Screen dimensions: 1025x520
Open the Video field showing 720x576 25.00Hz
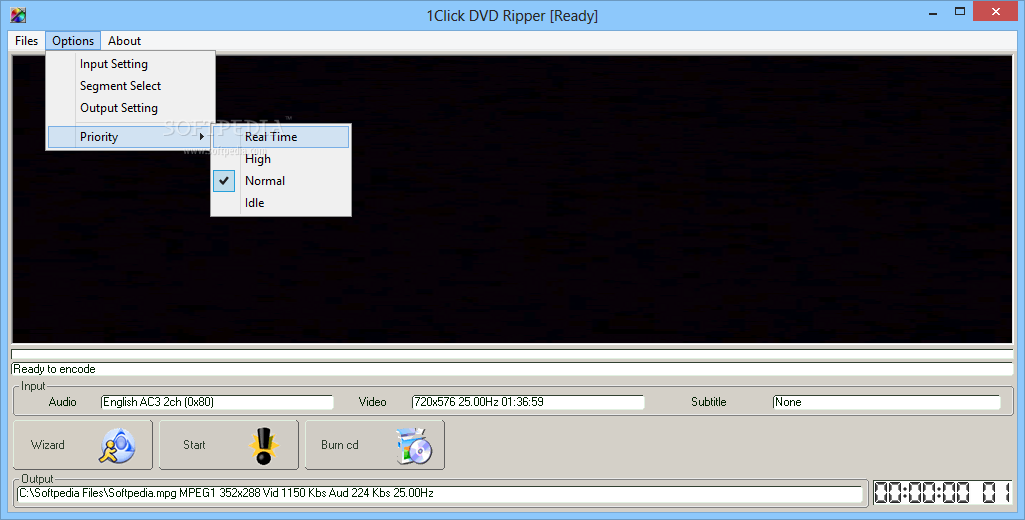[528, 402]
